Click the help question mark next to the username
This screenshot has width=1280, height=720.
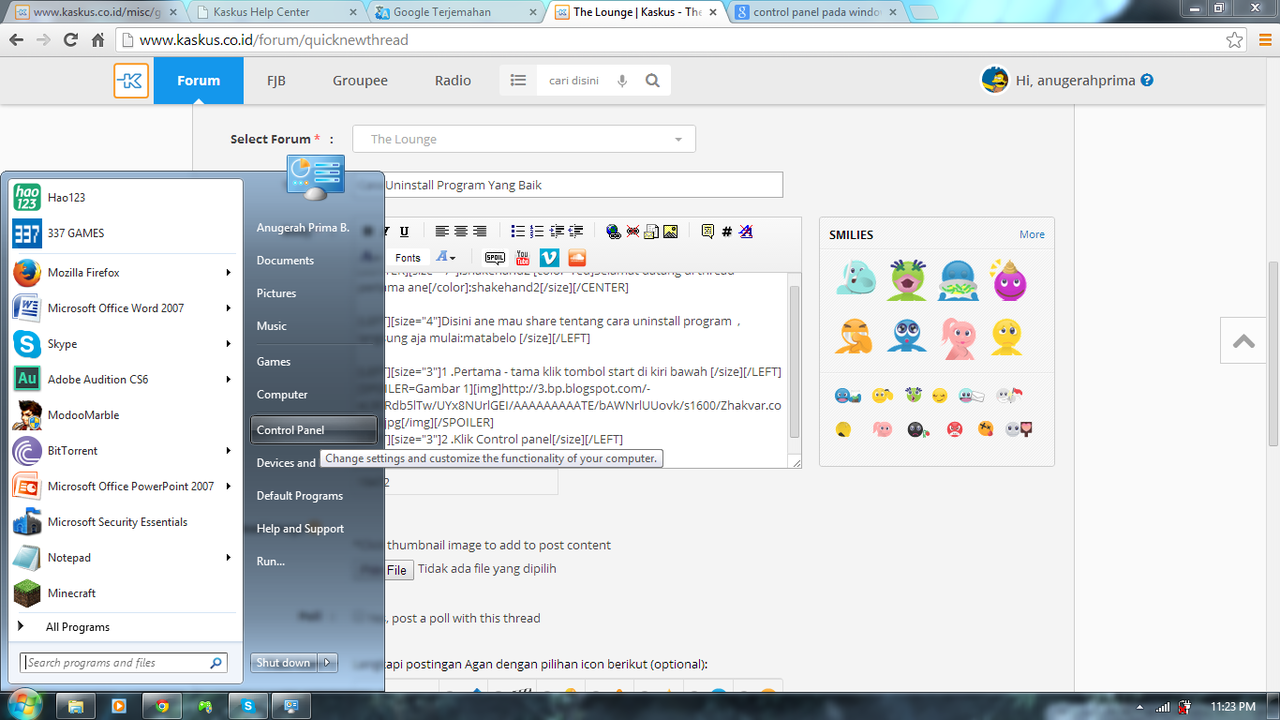click(1147, 80)
